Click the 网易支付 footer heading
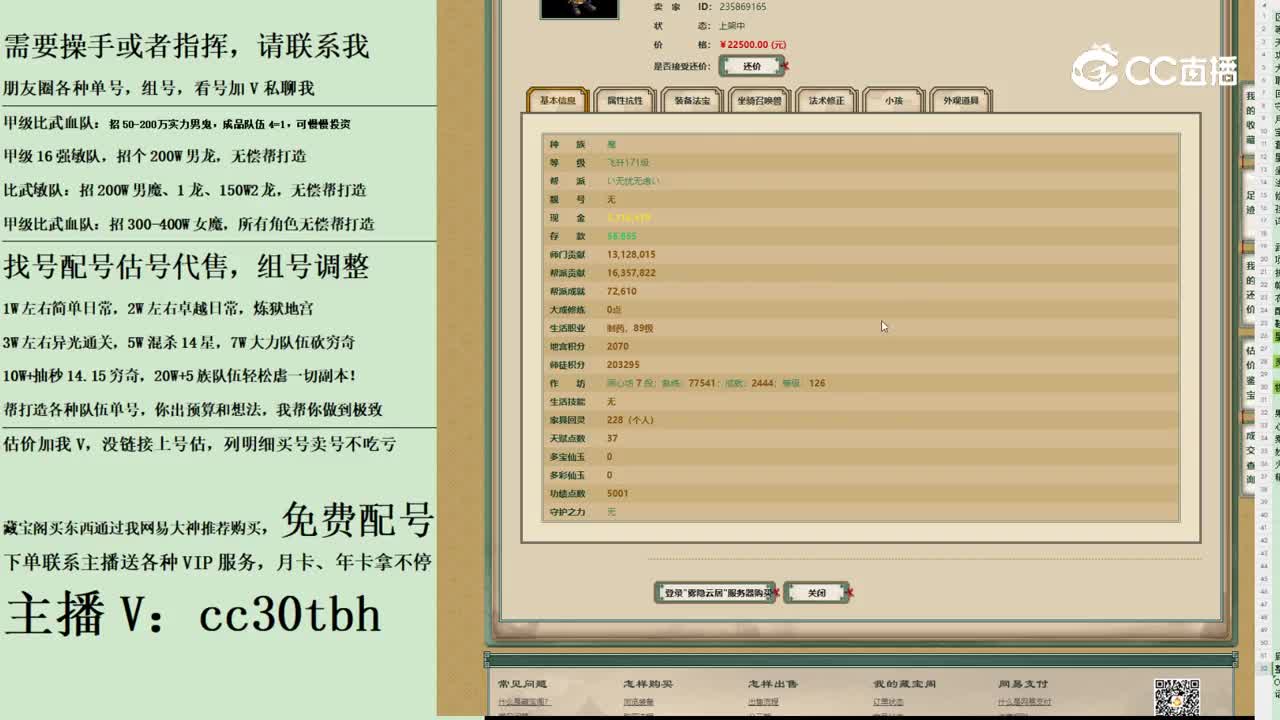Viewport: 1280px width, 720px height. coord(1023,684)
